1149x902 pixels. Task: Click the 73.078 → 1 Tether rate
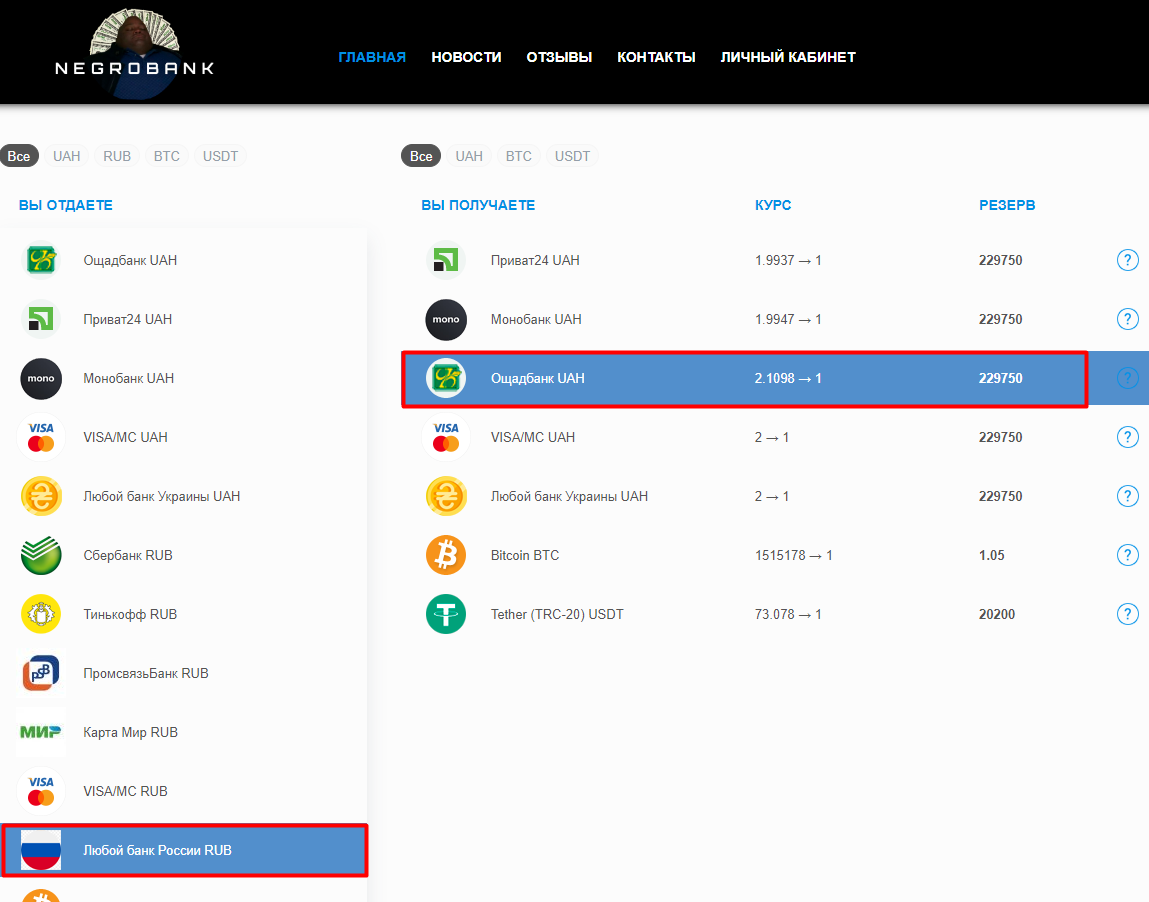[788, 614]
